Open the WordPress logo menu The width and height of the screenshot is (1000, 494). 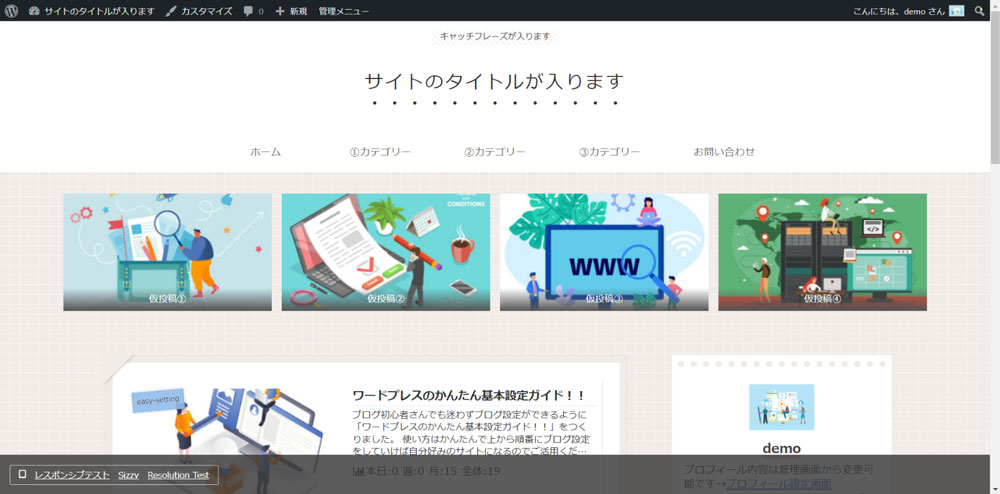tap(11, 11)
